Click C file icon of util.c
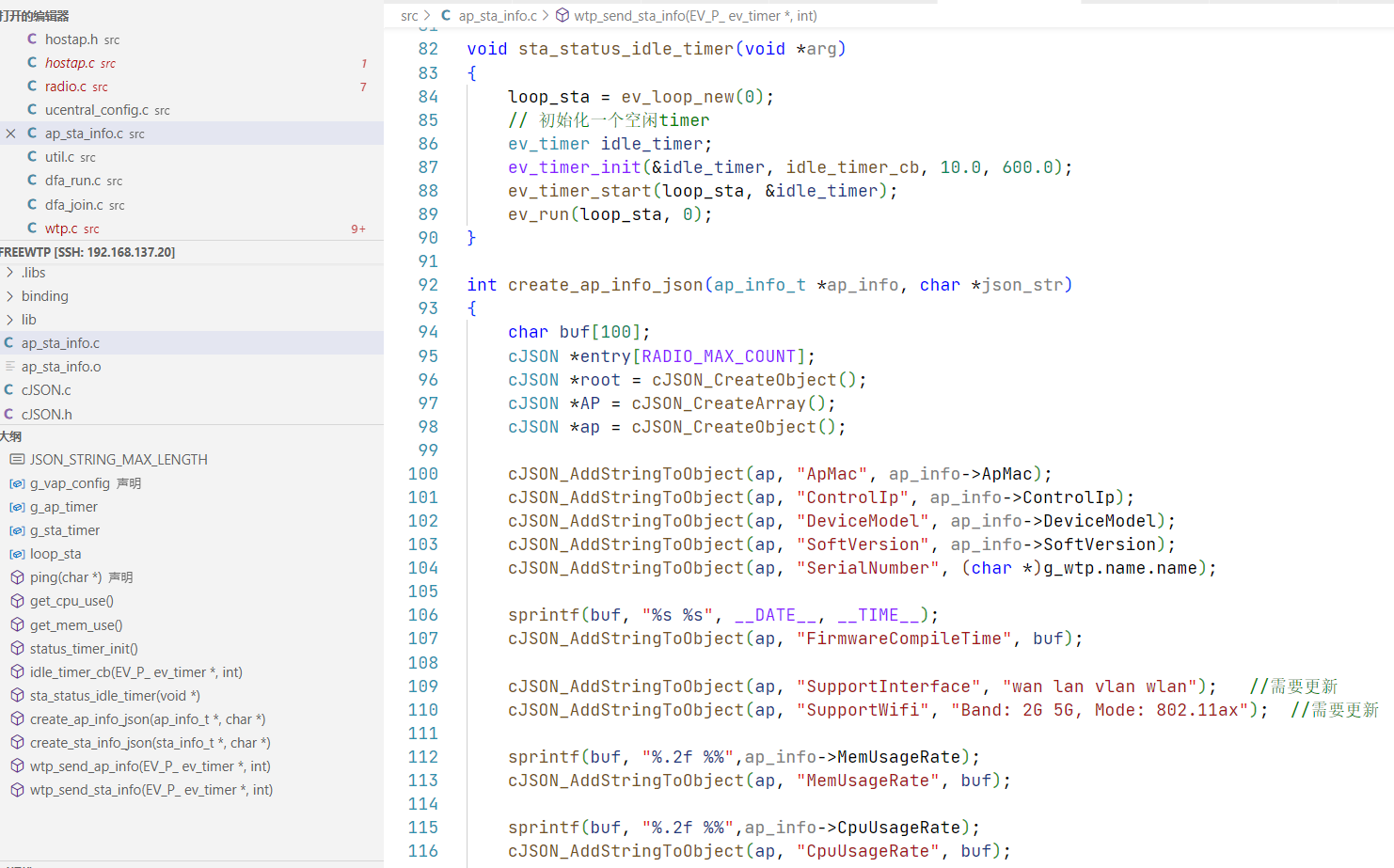 pos(32,156)
